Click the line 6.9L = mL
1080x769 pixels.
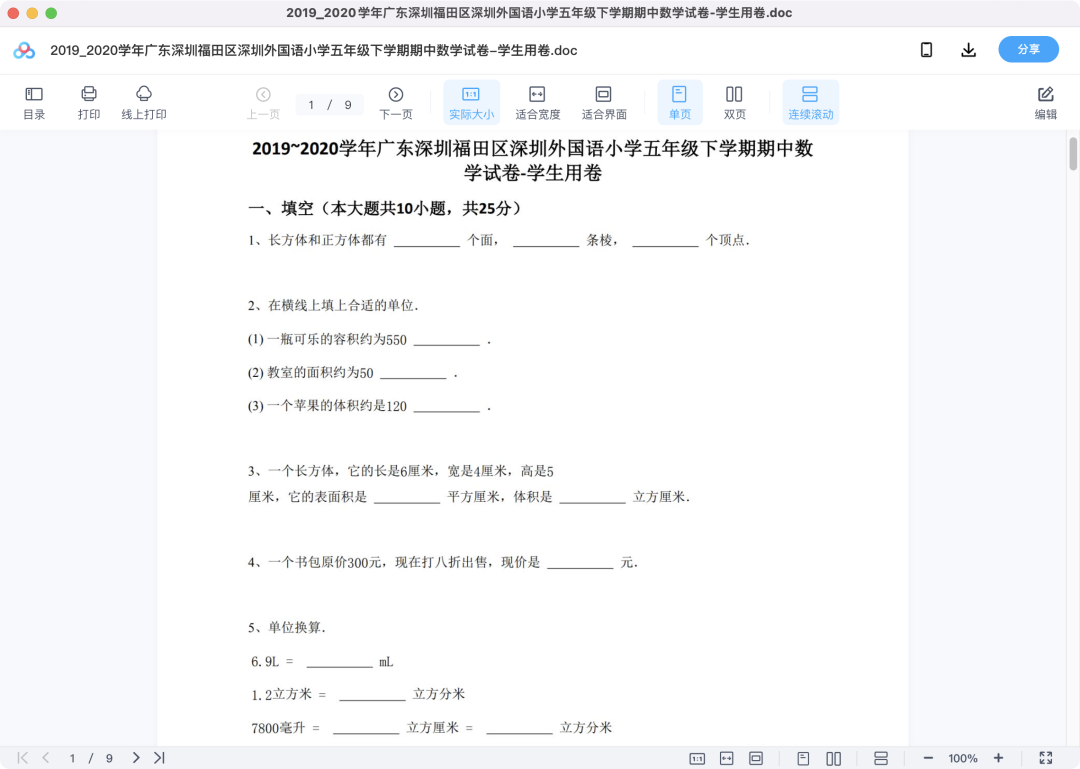[322, 662]
